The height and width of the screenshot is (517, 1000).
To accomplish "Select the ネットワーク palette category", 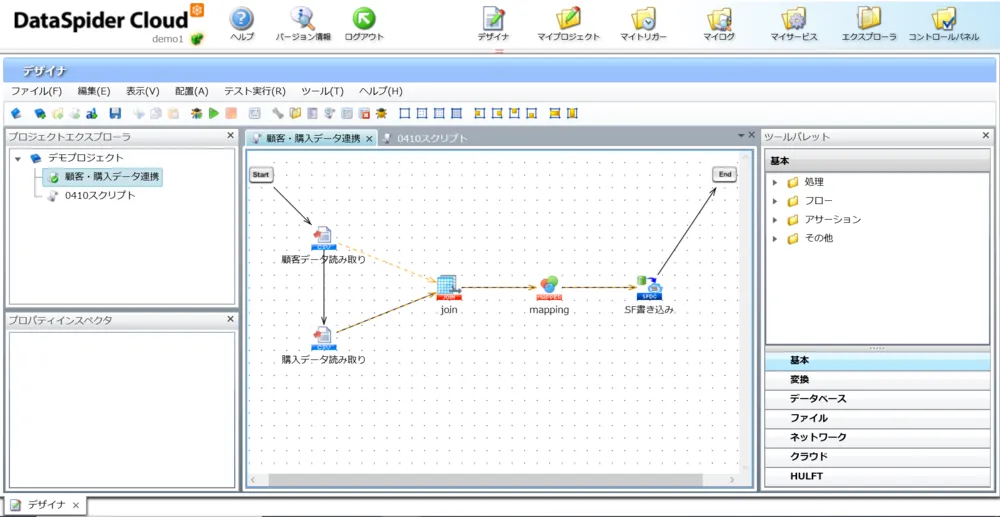I will 876,437.
